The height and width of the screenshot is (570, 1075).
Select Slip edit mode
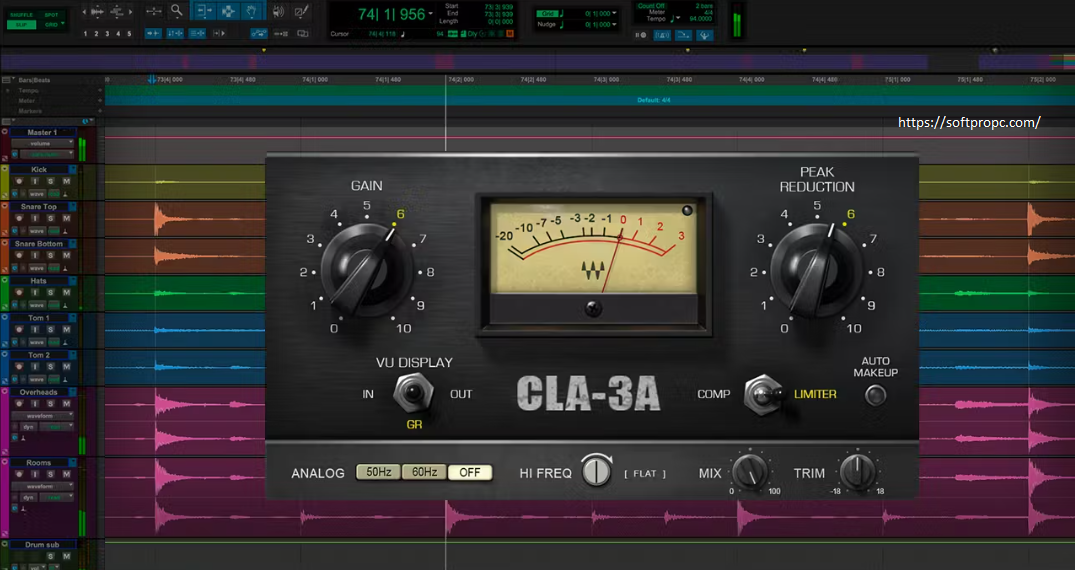[x=21, y=25]
